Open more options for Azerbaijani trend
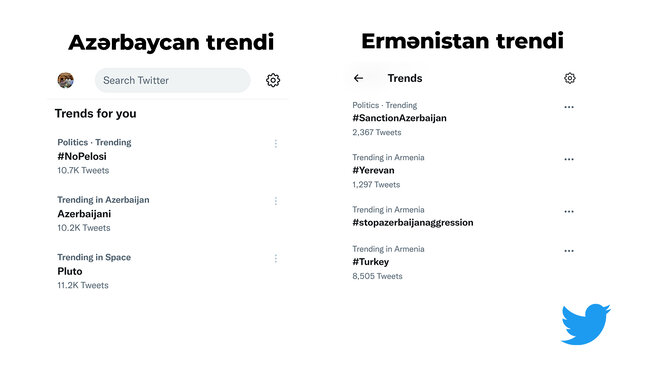The width and height of the screenshot is (649, 365). tap(276, 201)
